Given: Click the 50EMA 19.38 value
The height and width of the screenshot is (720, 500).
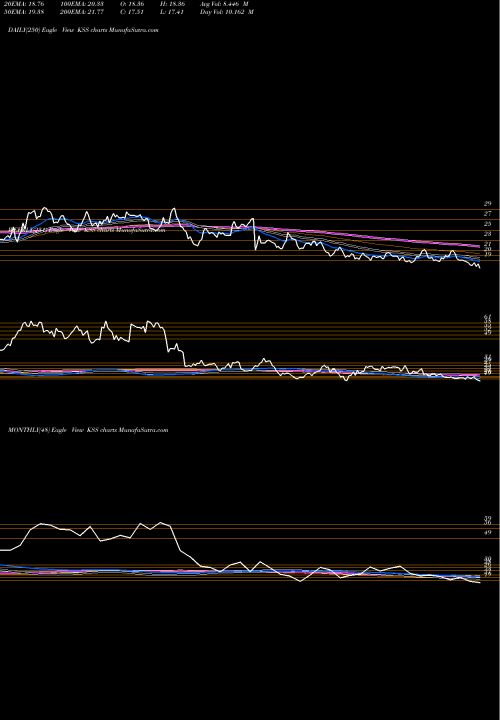Looking at the screenshot, I should click(22, 12).
